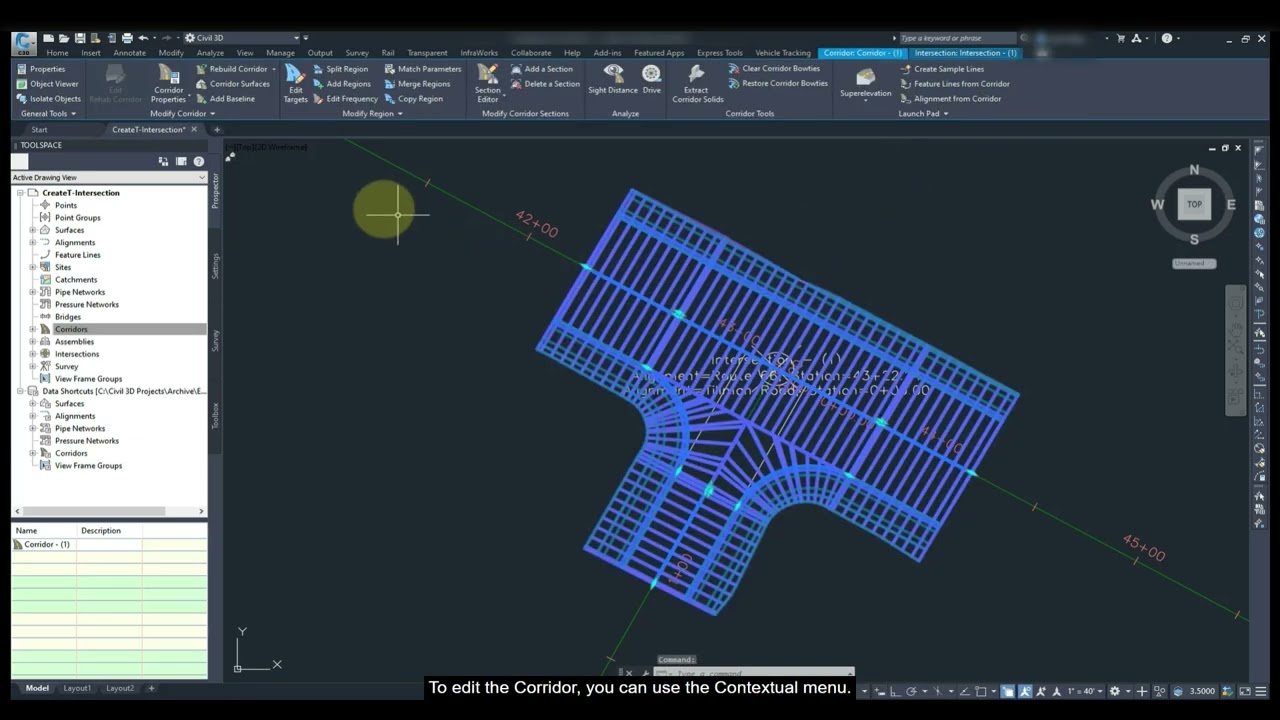This screenshot has width=1280, height=720.
Task: Switch to the Analyze ribbon tab
Action: click(210, 53)
